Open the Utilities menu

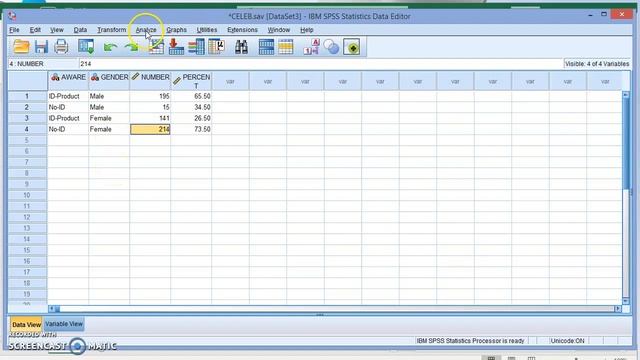pos(207,30)
